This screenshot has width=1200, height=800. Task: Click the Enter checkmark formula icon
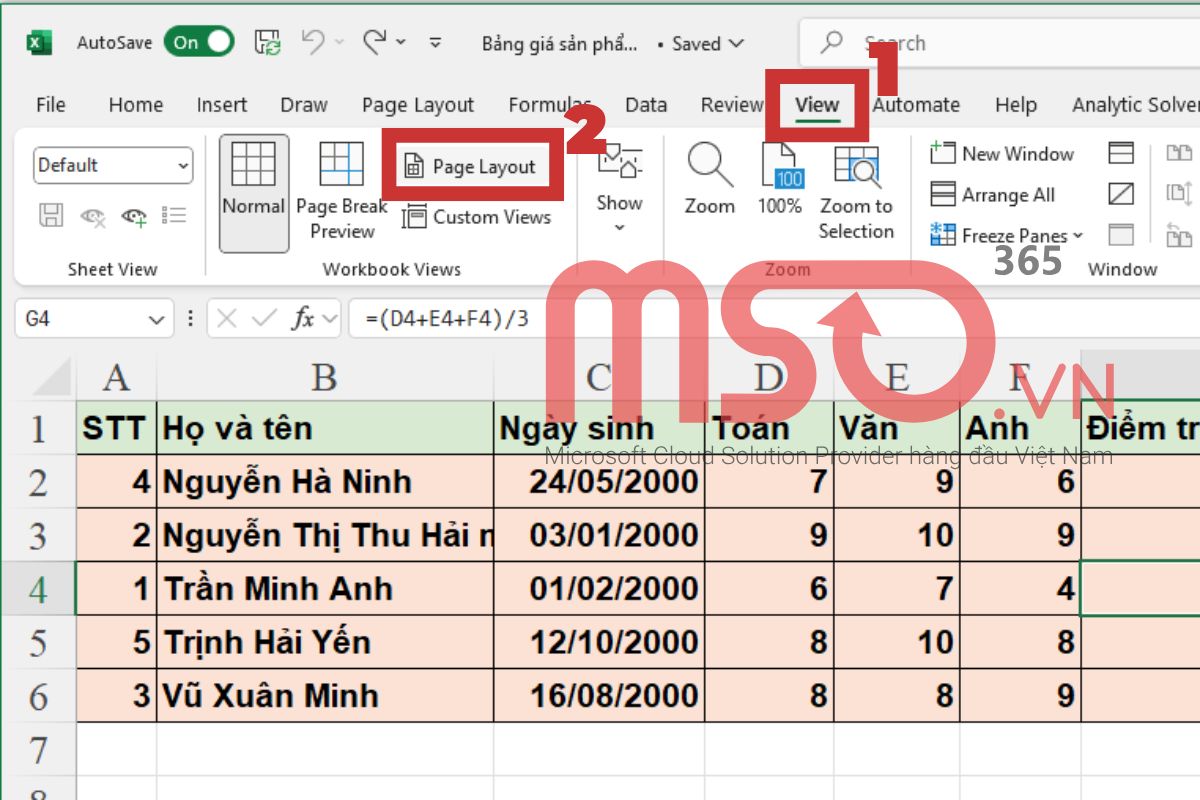(x=264, y=319)
